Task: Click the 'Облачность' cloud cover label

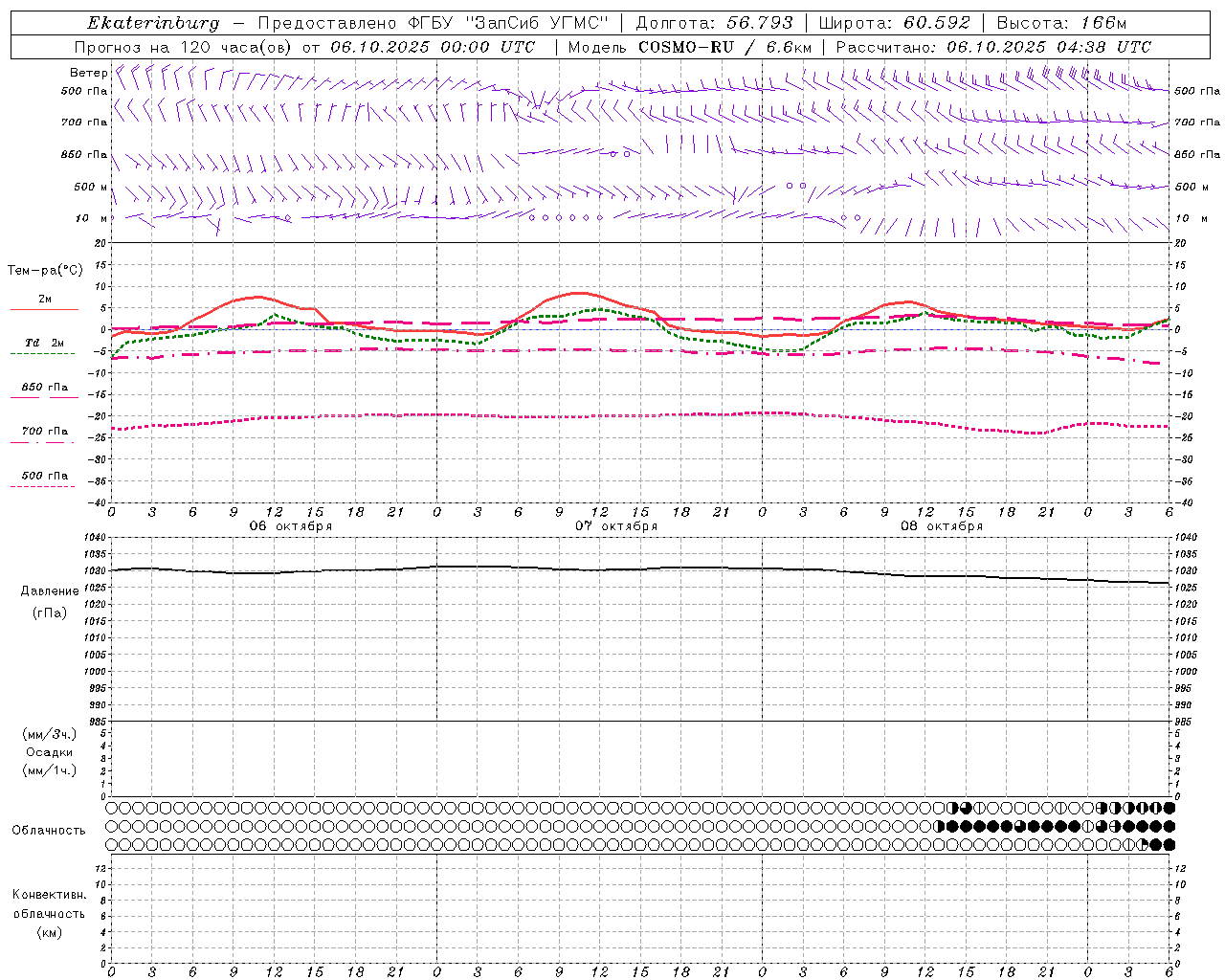Action: [x=49, y=831]
